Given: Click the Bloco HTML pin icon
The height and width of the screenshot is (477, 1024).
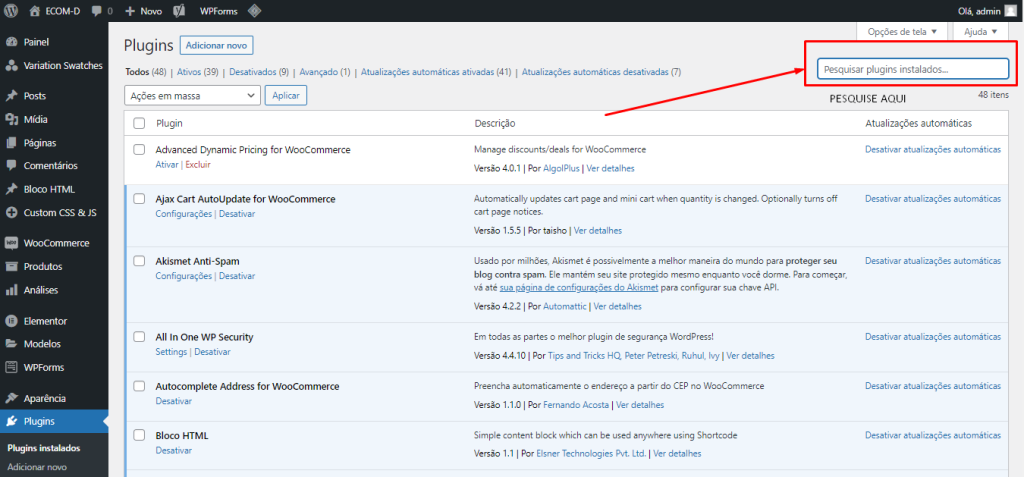Looking at the screenshot, I should (11, 189).
